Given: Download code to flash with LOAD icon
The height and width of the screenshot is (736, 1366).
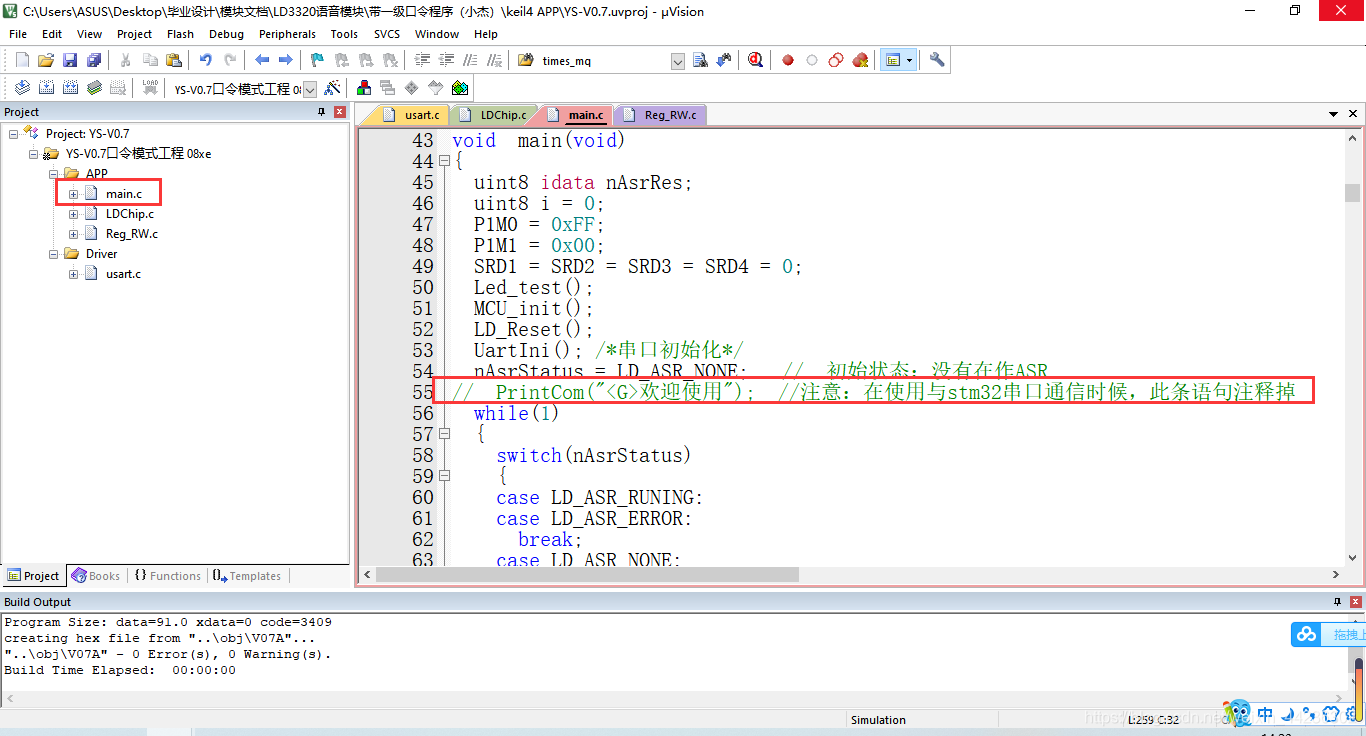Looking at the screenshot, I should click(x=150, y=88).
